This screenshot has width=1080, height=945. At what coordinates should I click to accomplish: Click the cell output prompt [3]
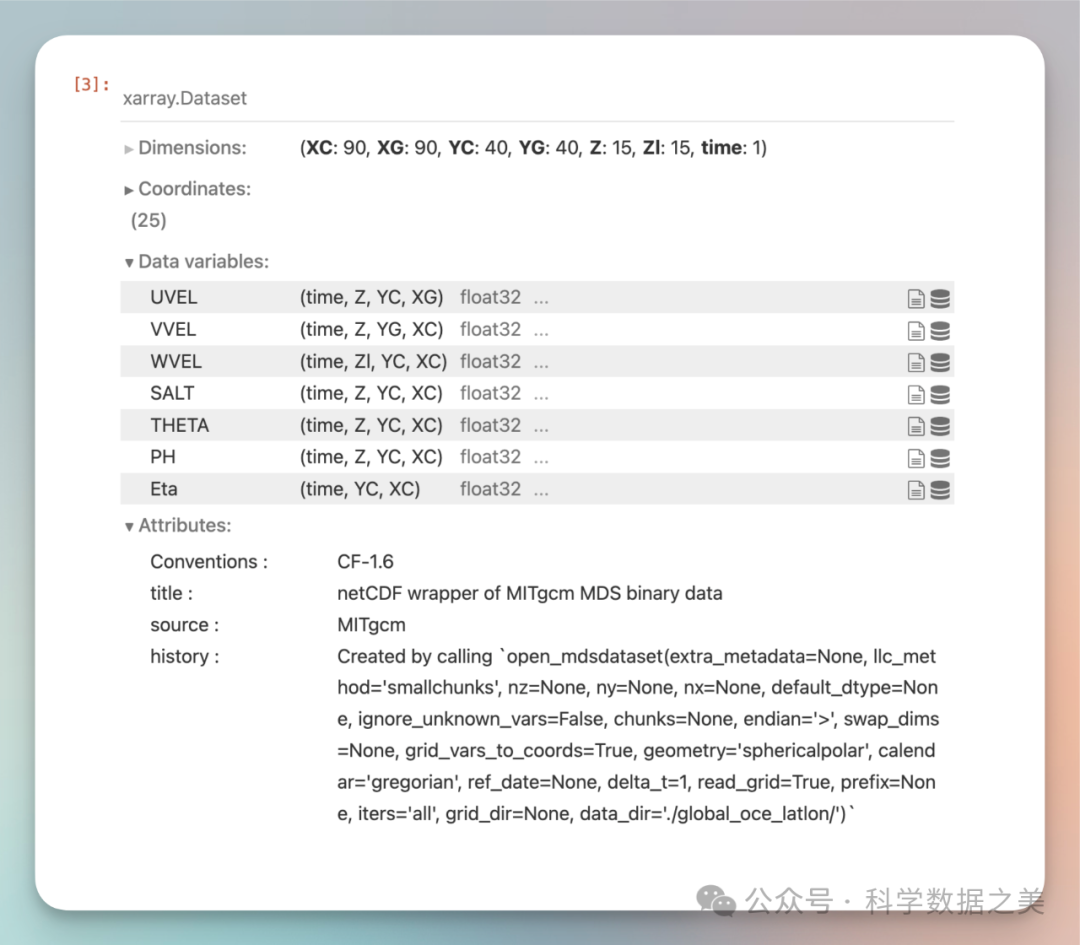(x=91, y=85)
